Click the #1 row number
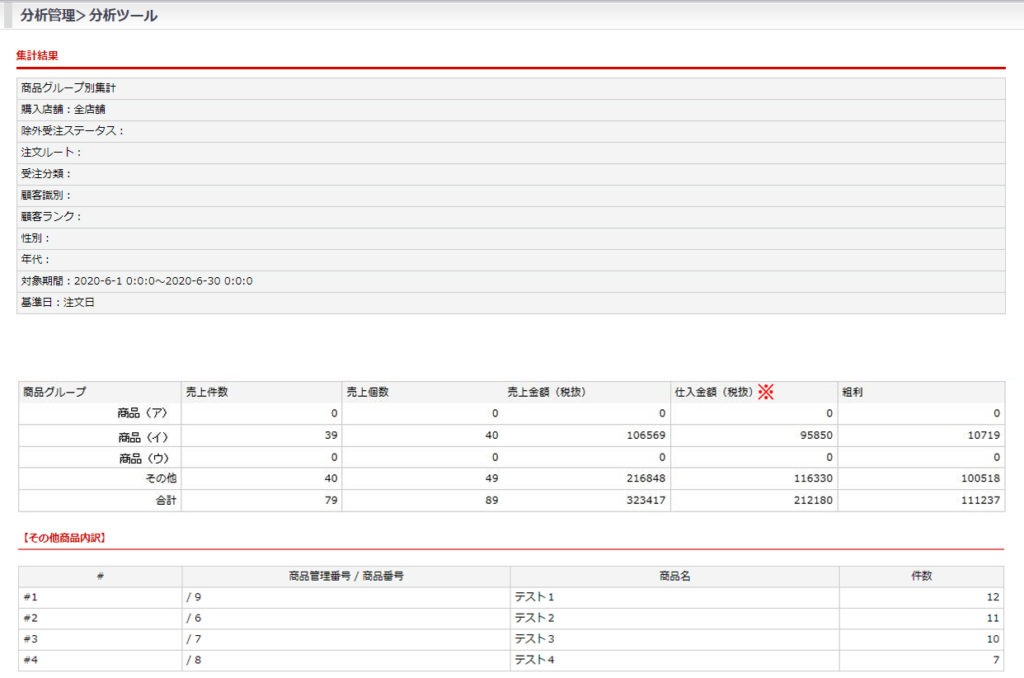The image size is (1024, 678). [x=31, y=597]
